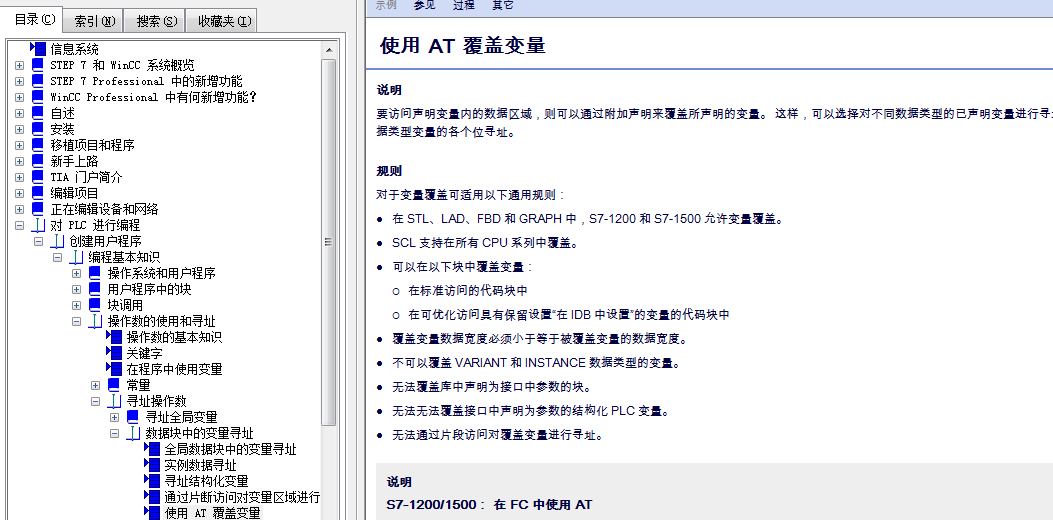Collapse the 创建用户程序 node

pyautogui.click(x=38, y=241)
